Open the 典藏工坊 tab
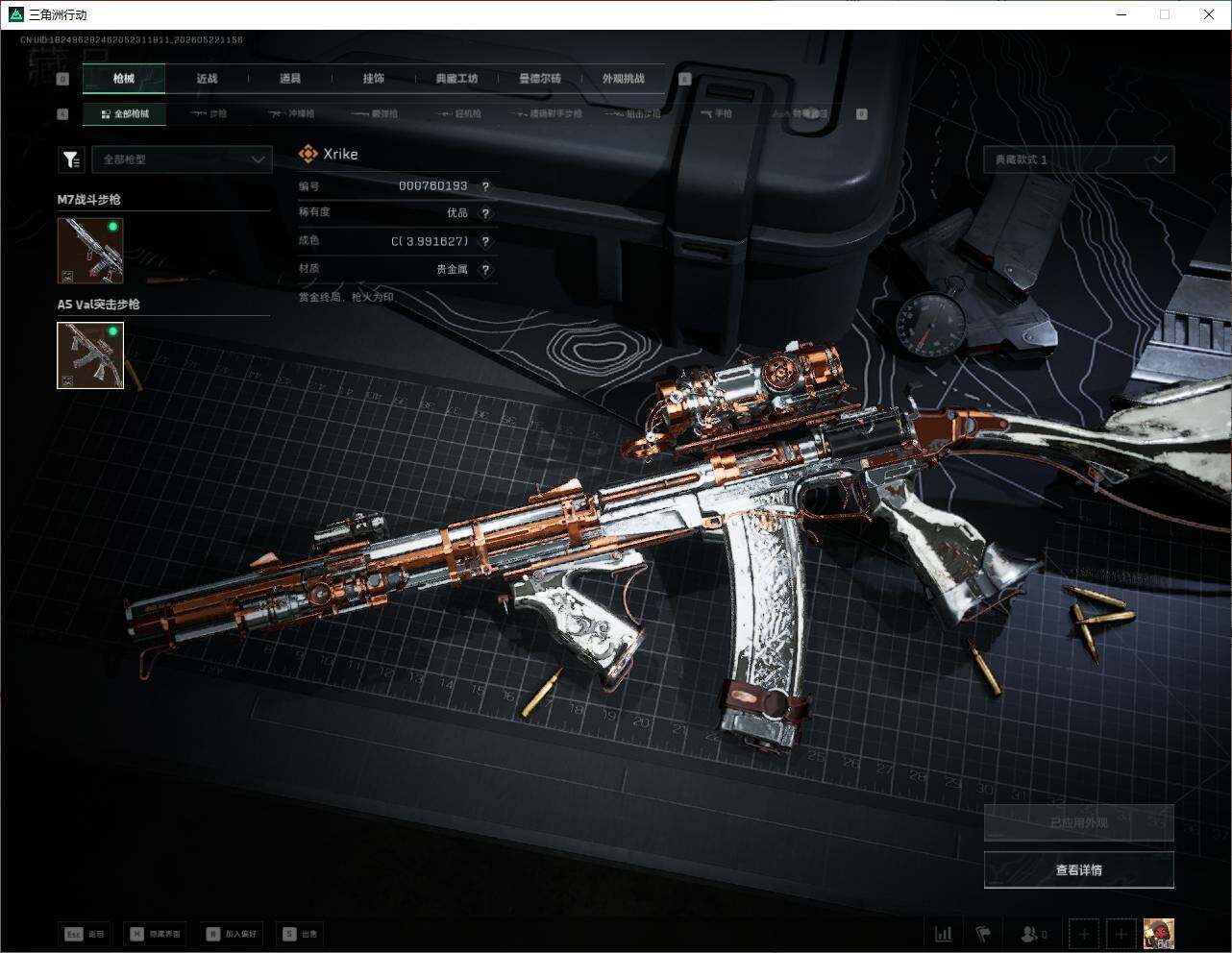The image size is (1232, 953). pos(456,79)
